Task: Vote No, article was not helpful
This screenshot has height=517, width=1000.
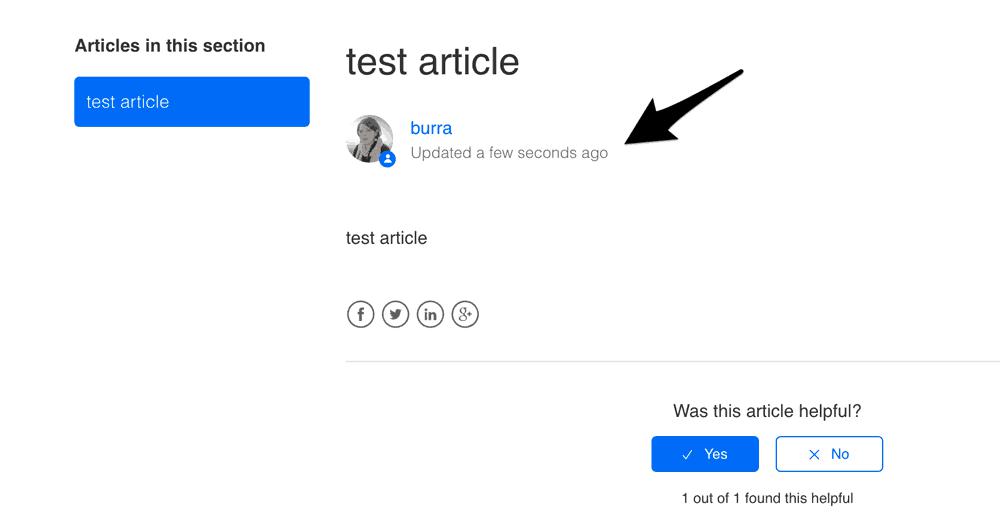Action: (829, 454)
